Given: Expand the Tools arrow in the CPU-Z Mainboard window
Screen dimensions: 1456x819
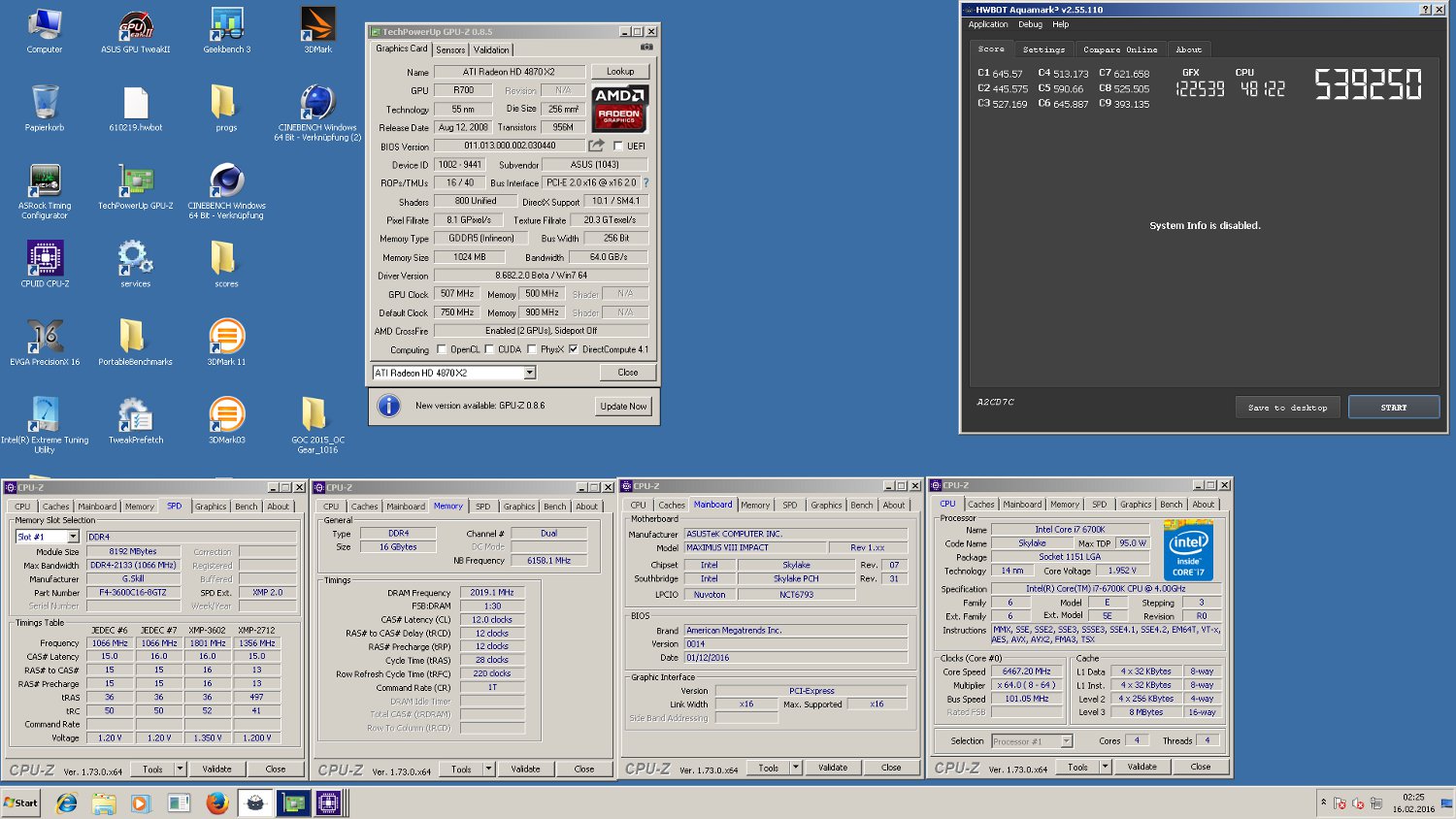Looking at the screenshot, I should pos(796,767).
